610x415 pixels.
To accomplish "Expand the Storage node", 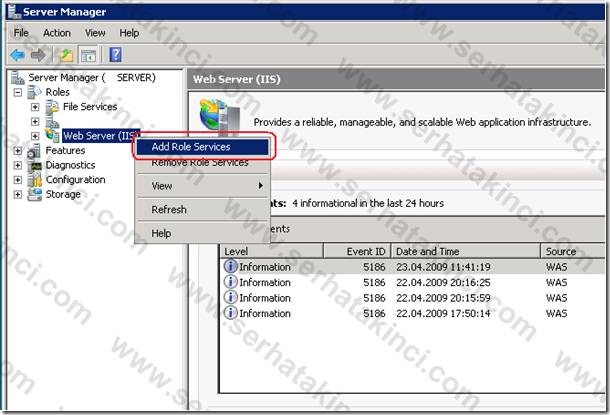I will pos(18,194).
